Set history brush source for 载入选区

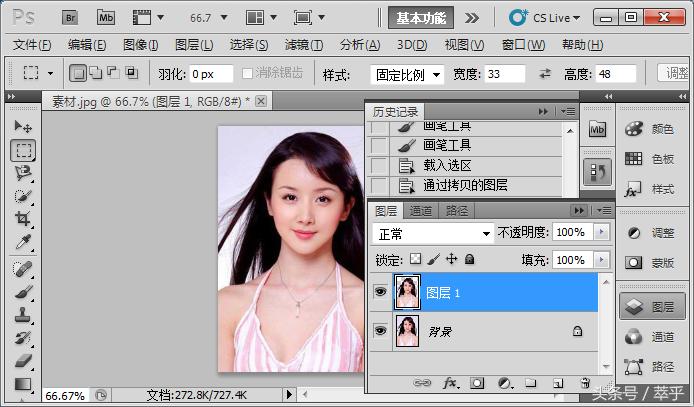378,165
